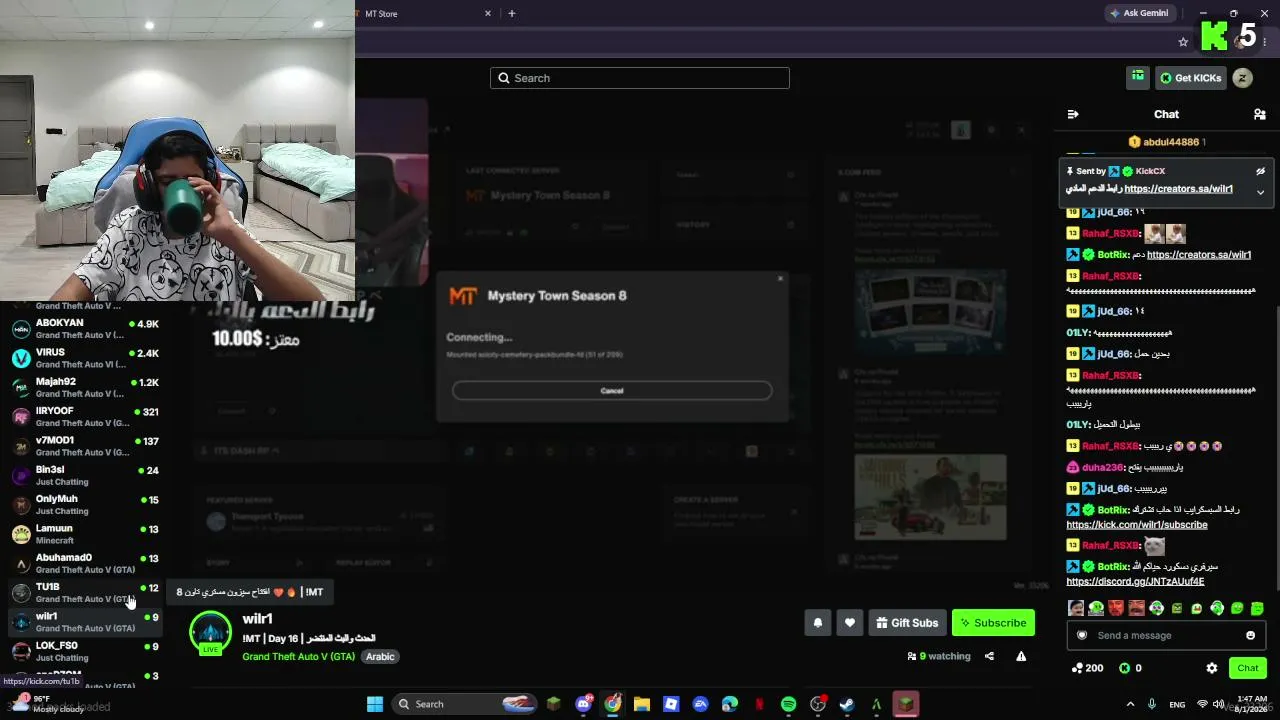Send the message with the green Chat button

(x=1248, y=668)
